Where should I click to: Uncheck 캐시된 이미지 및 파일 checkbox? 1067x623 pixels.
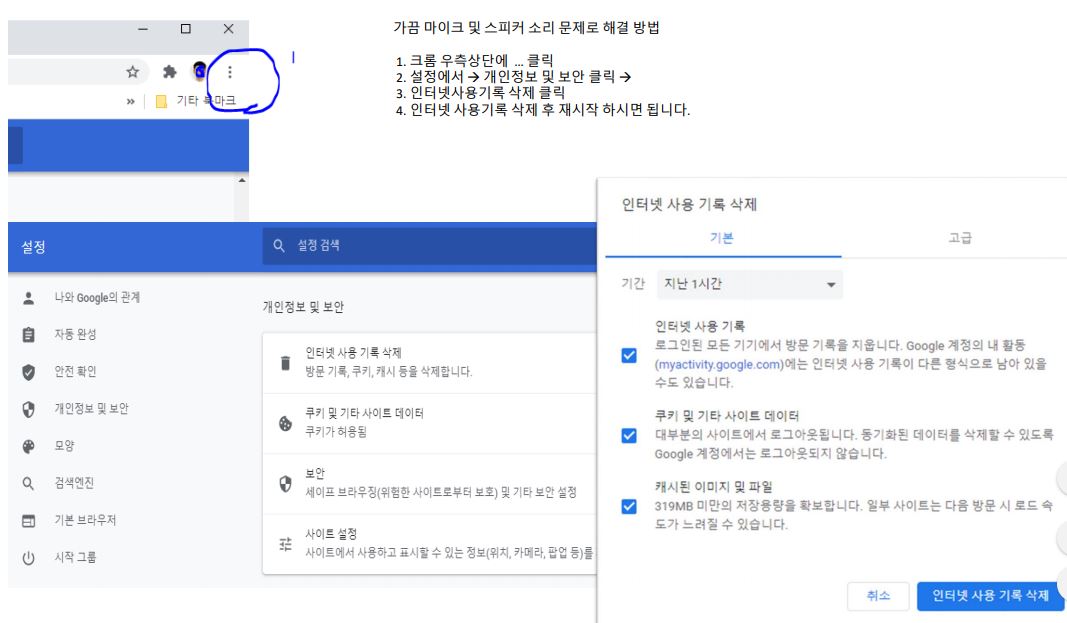(x=628, y=506)
